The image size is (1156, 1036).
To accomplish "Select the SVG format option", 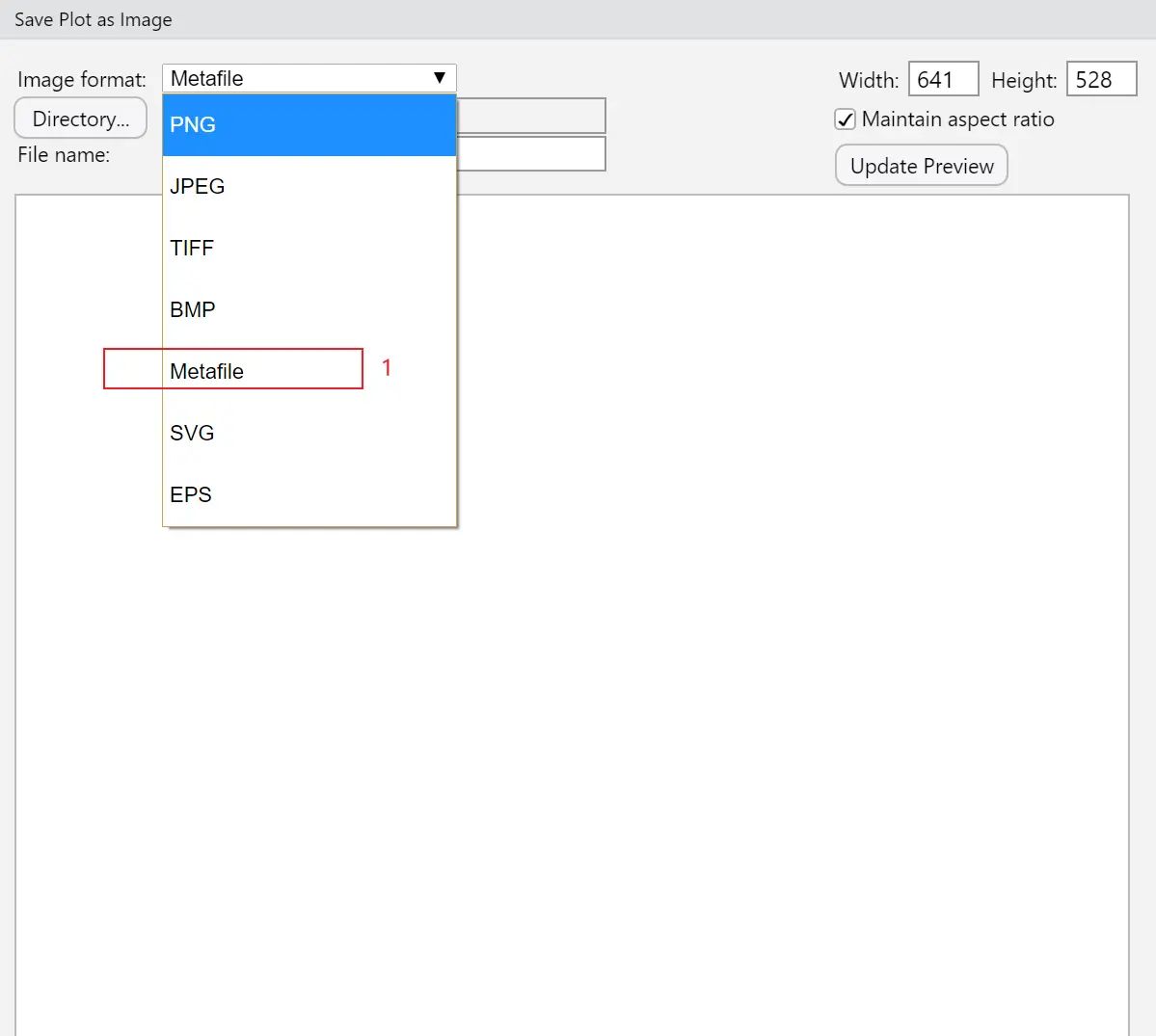I will click(x=309, y=433).
